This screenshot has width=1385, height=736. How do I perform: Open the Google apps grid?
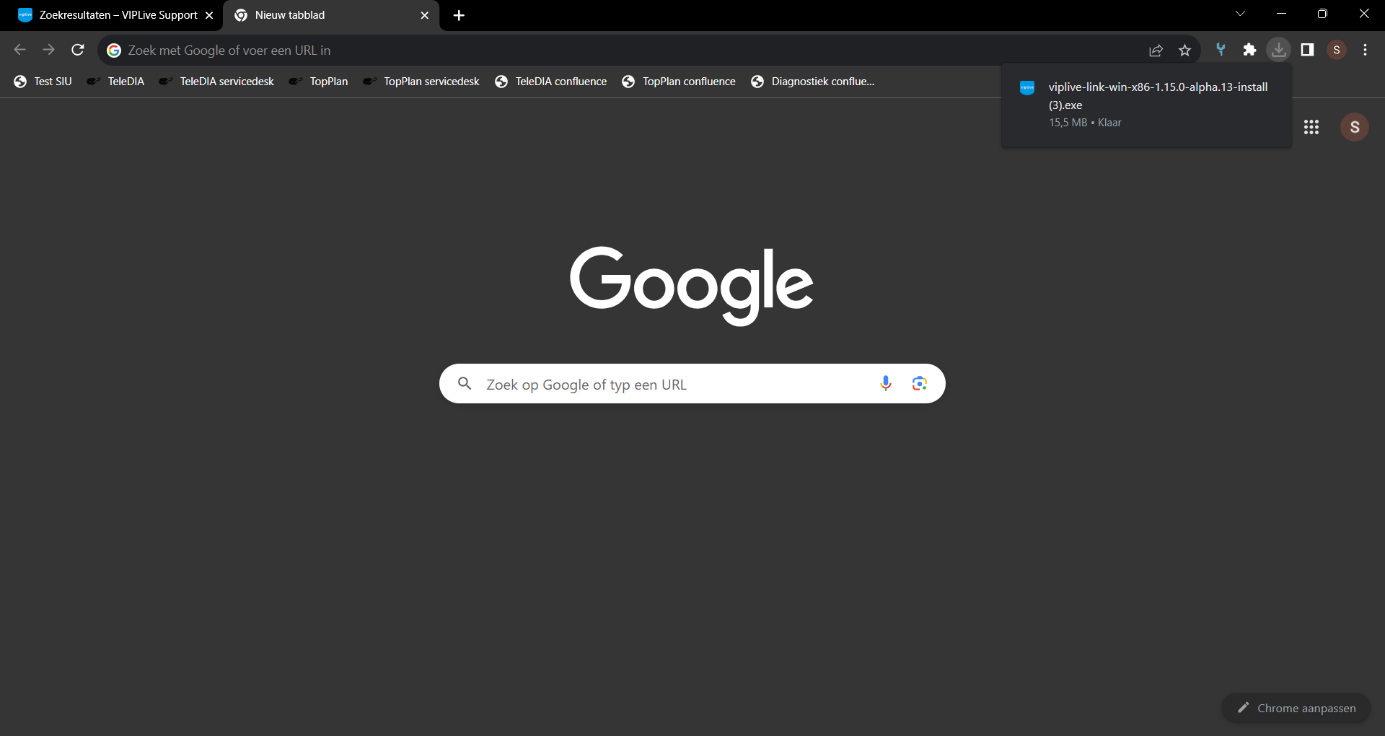pos(1311,127)
